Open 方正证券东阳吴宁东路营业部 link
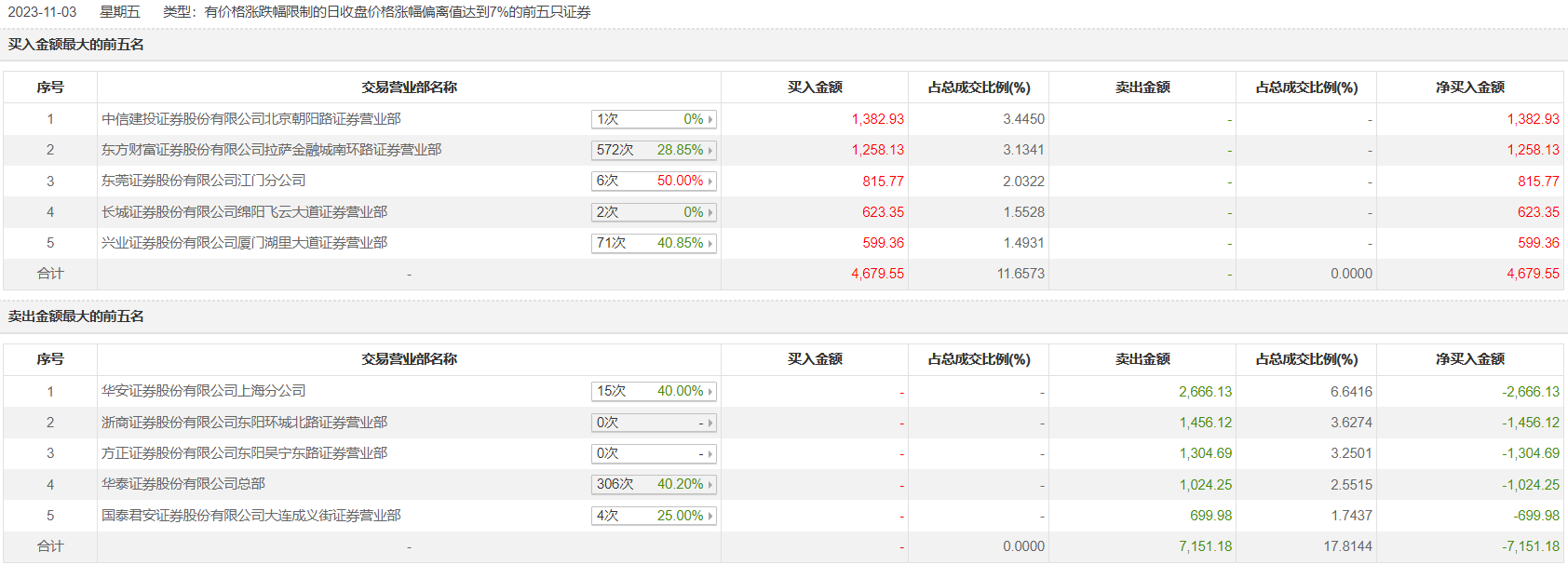Screen dimensions: 1568x565 [244, 453]
